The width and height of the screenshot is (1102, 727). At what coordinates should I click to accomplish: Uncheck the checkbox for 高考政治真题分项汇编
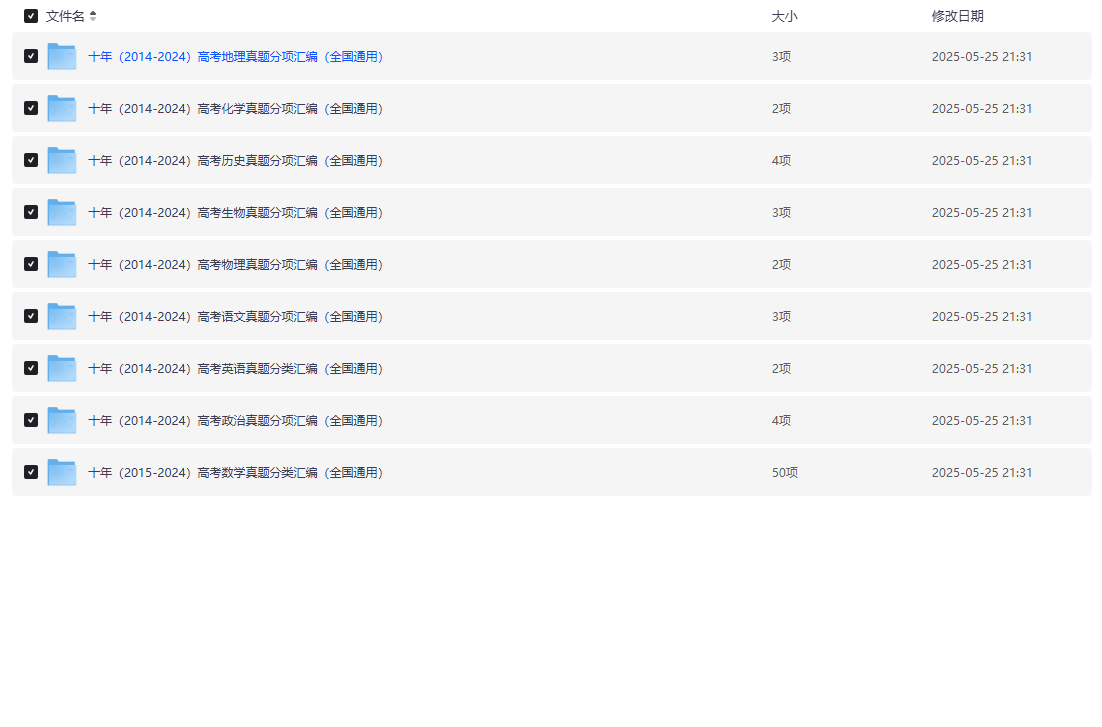pos(31,420)
